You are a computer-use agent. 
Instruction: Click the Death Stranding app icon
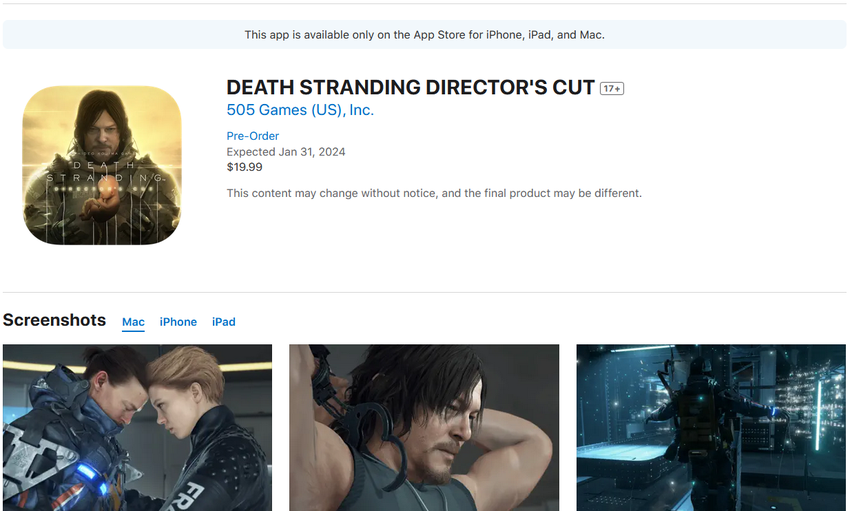102,165
